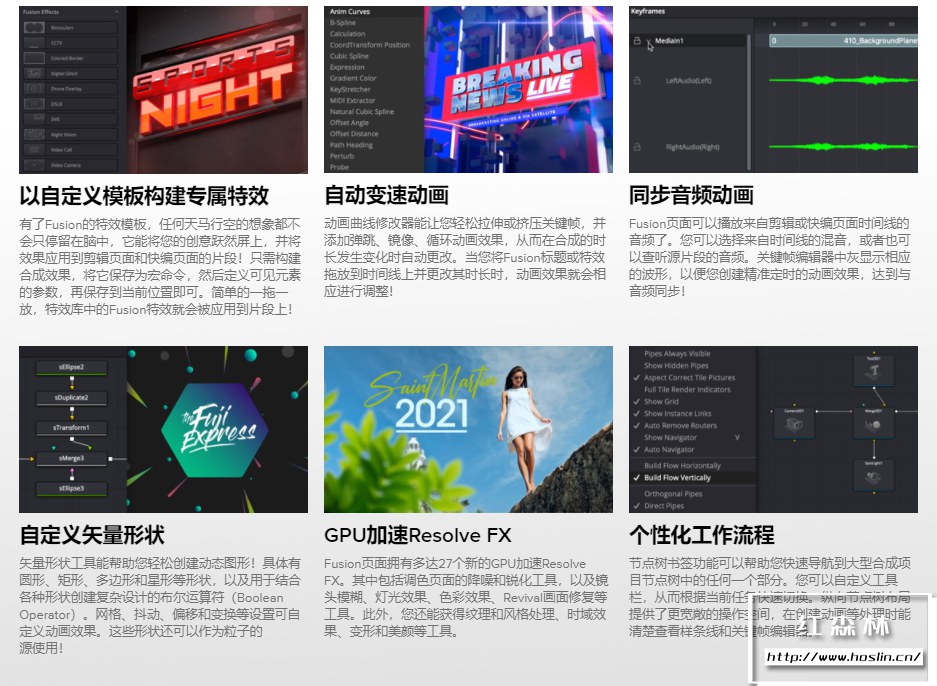Viewport: 937px width, 686px height.
Task: Click the 410_BackgroundPlane keyframe bar
Action: (x=878, y=42)
